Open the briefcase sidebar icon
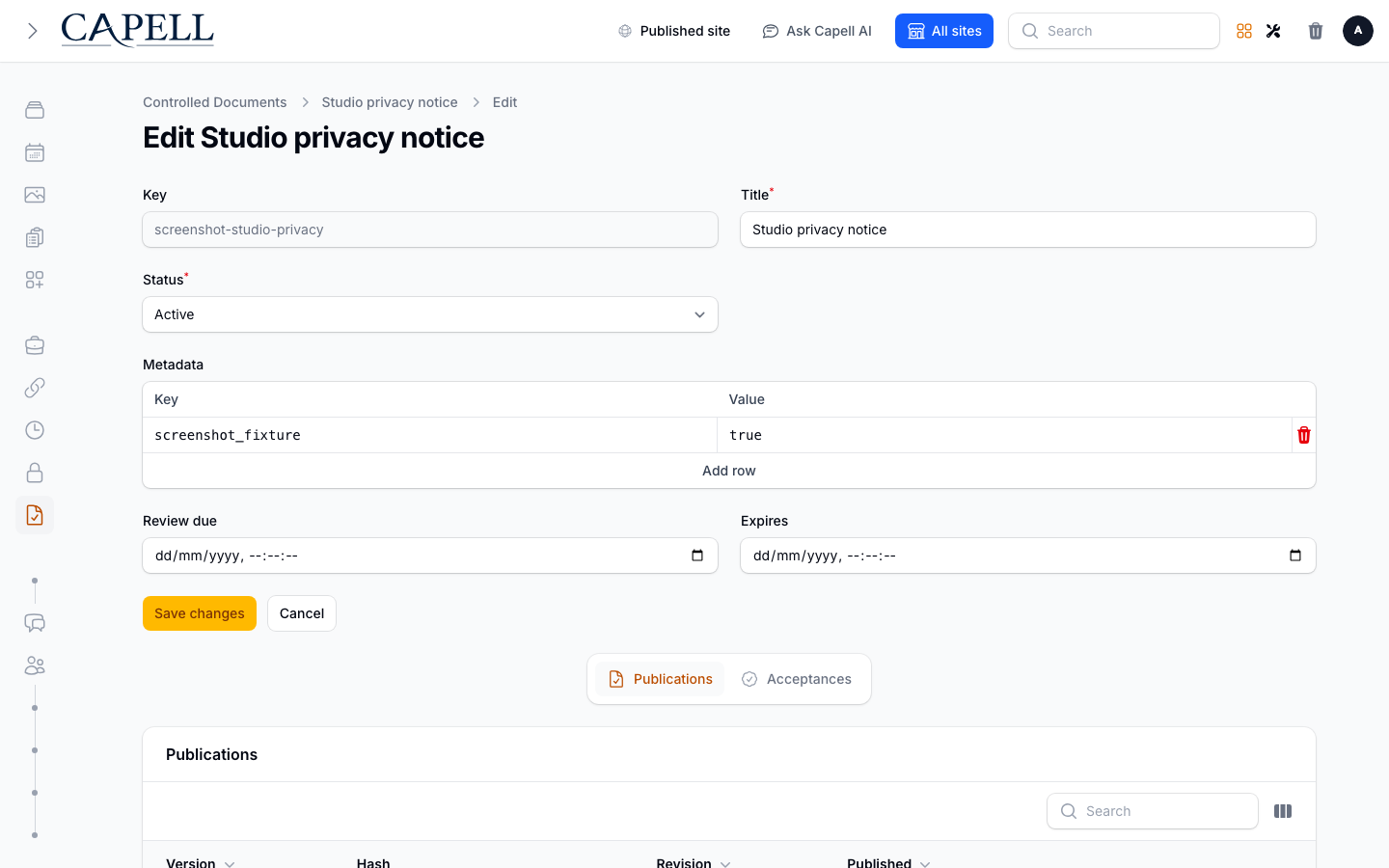This screenshot has width=1389, height=868. (x=35, y=345)
